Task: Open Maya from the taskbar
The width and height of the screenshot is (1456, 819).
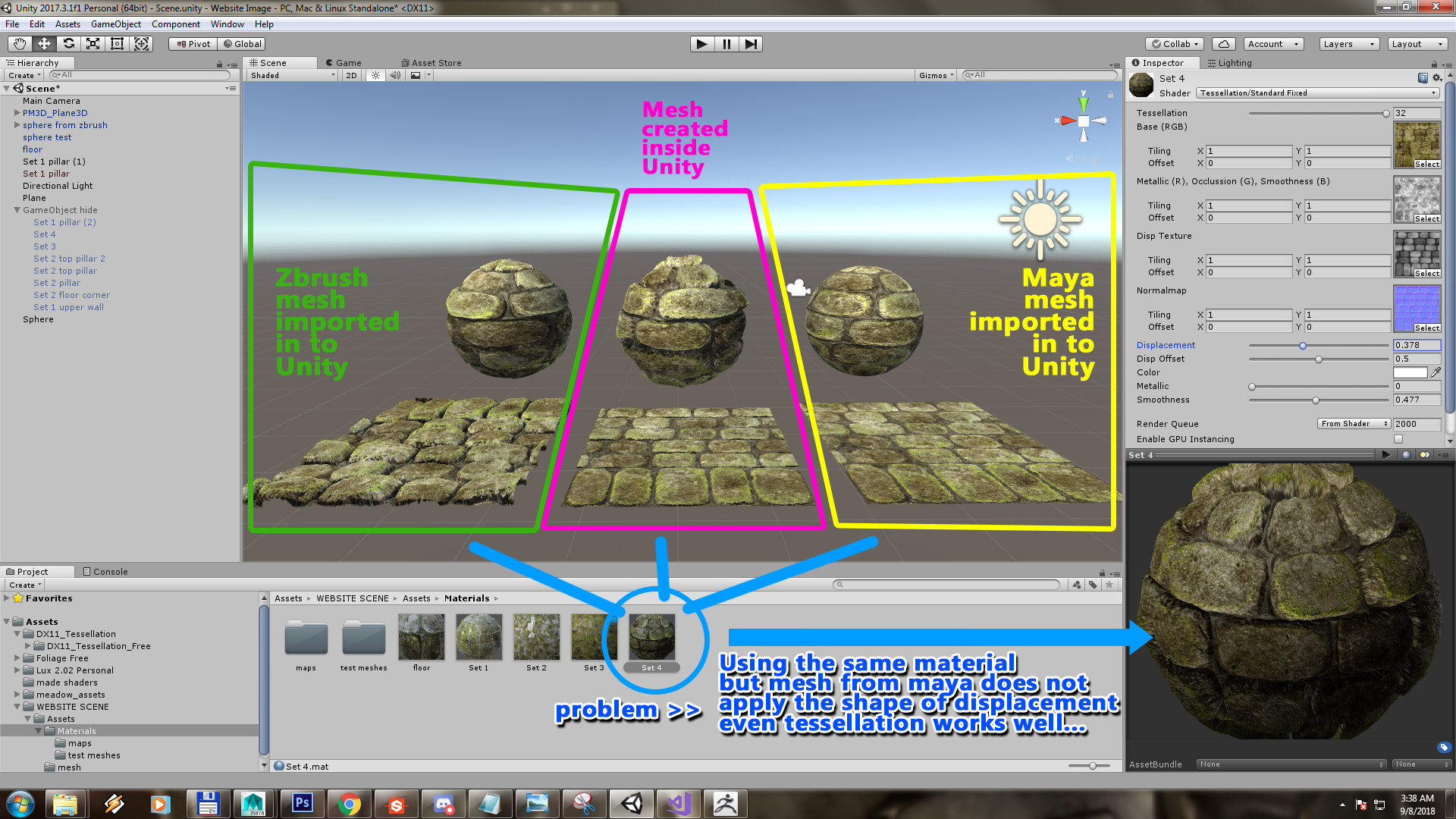Action: pos(255,803)
